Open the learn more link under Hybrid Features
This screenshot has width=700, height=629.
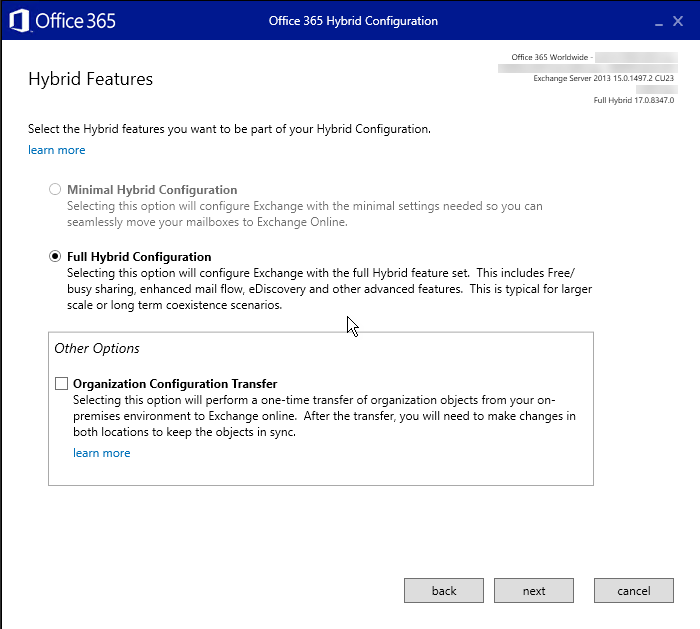(57, 150)
